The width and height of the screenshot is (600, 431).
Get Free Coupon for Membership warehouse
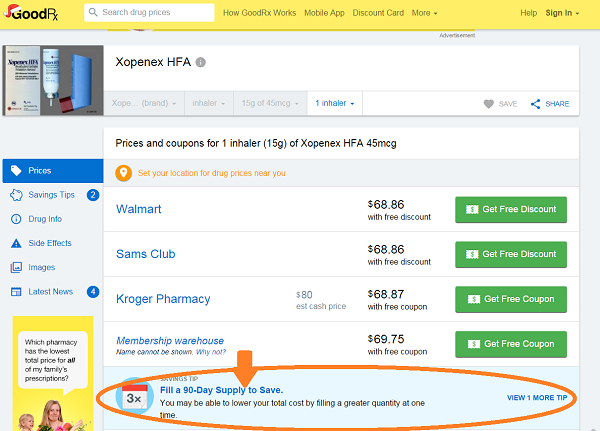point(511,344)
